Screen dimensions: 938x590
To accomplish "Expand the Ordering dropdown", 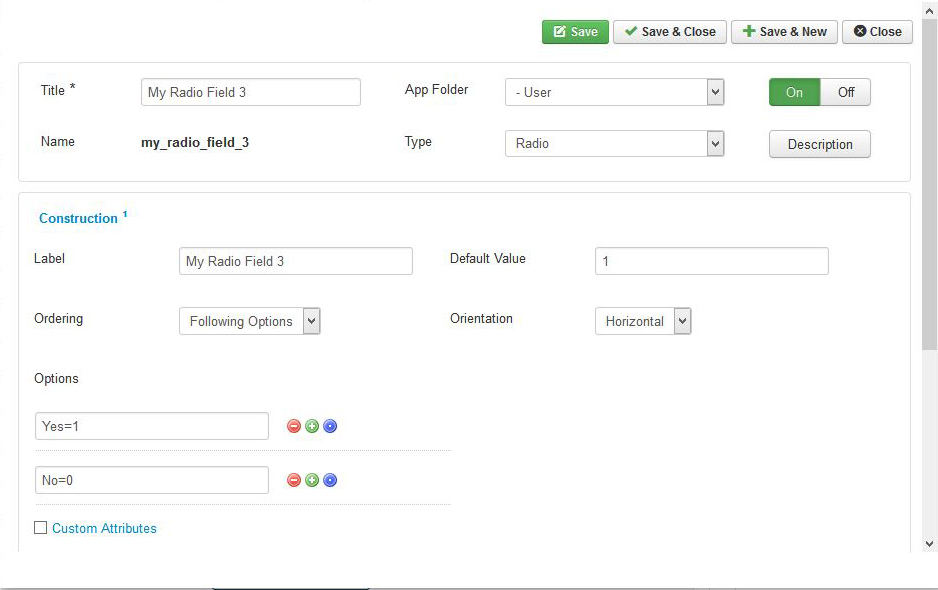I will pyautogui.click(x=249, y=321).
